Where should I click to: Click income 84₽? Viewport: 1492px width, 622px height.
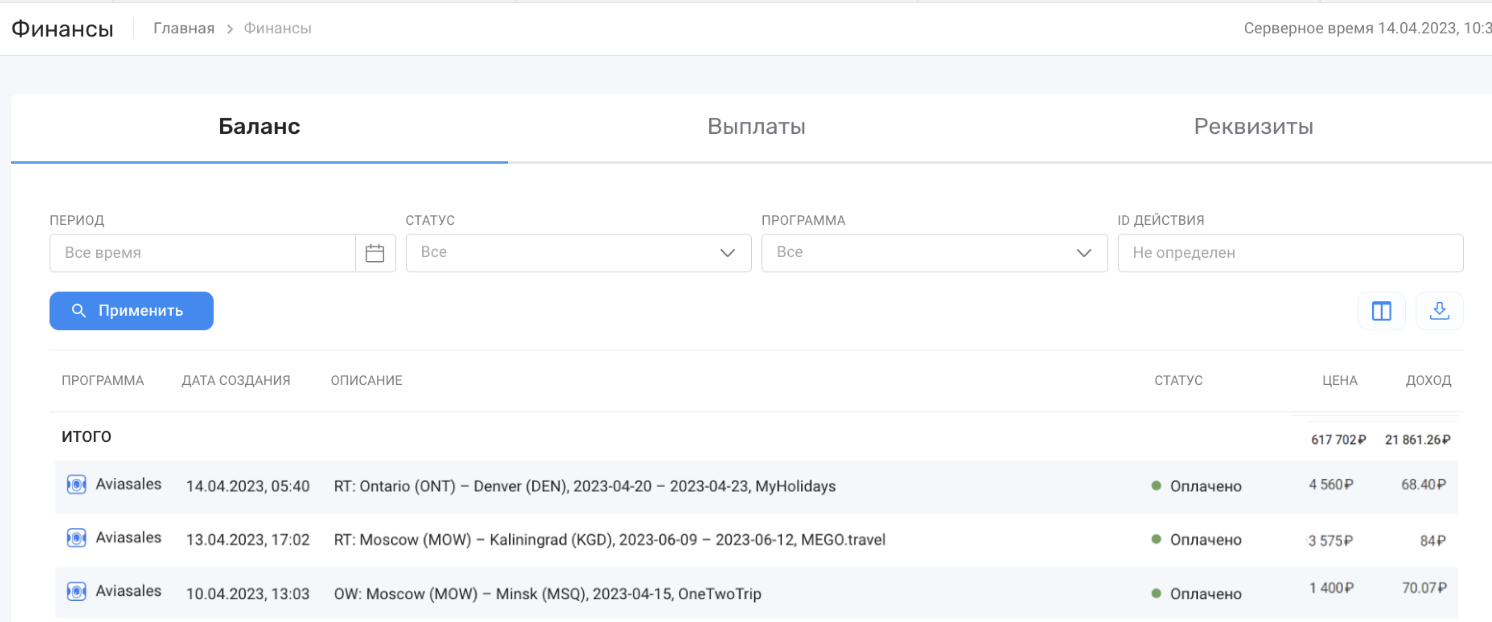(x=1434, y=541)
